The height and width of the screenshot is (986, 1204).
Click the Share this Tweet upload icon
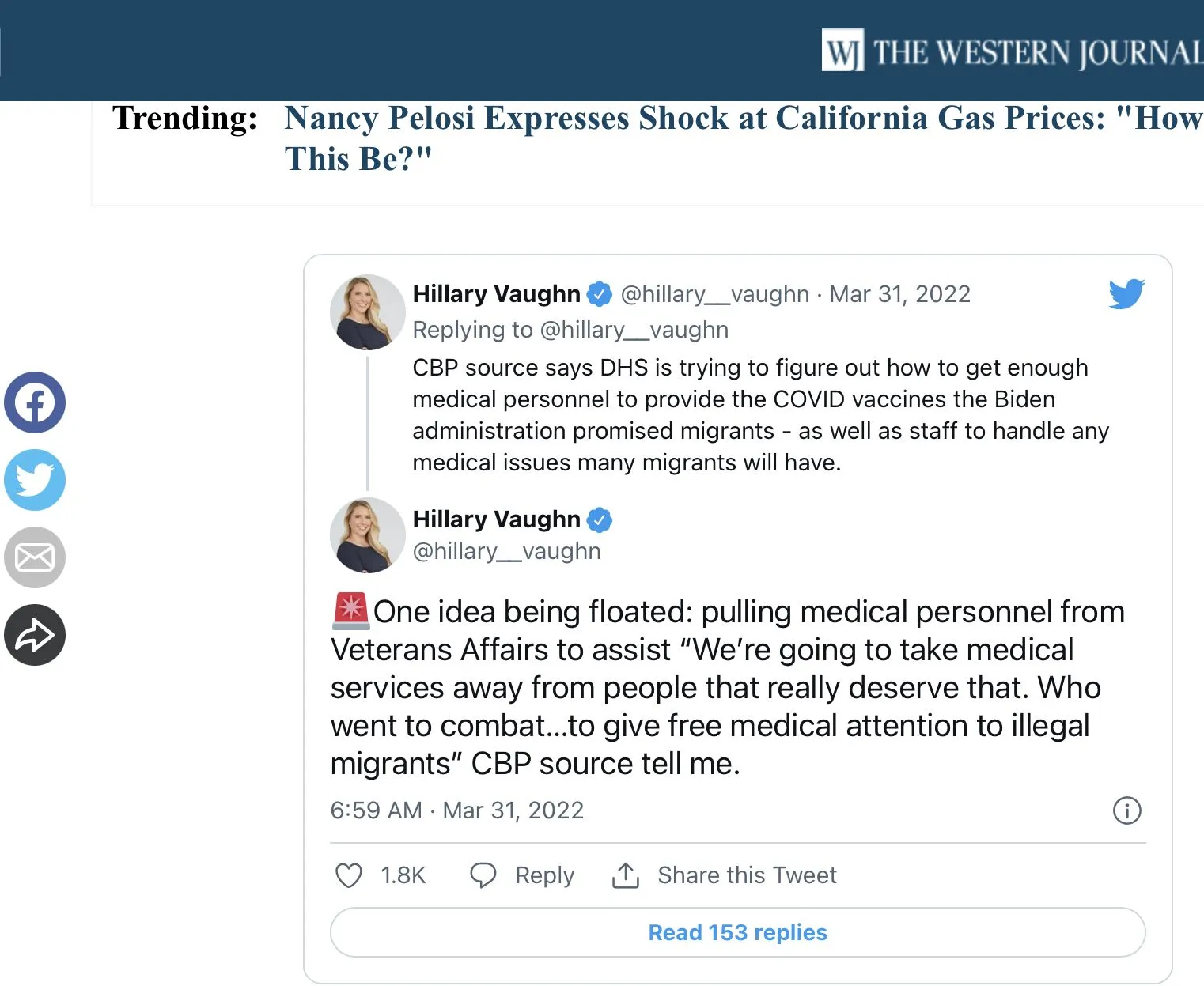pos(626,875)
